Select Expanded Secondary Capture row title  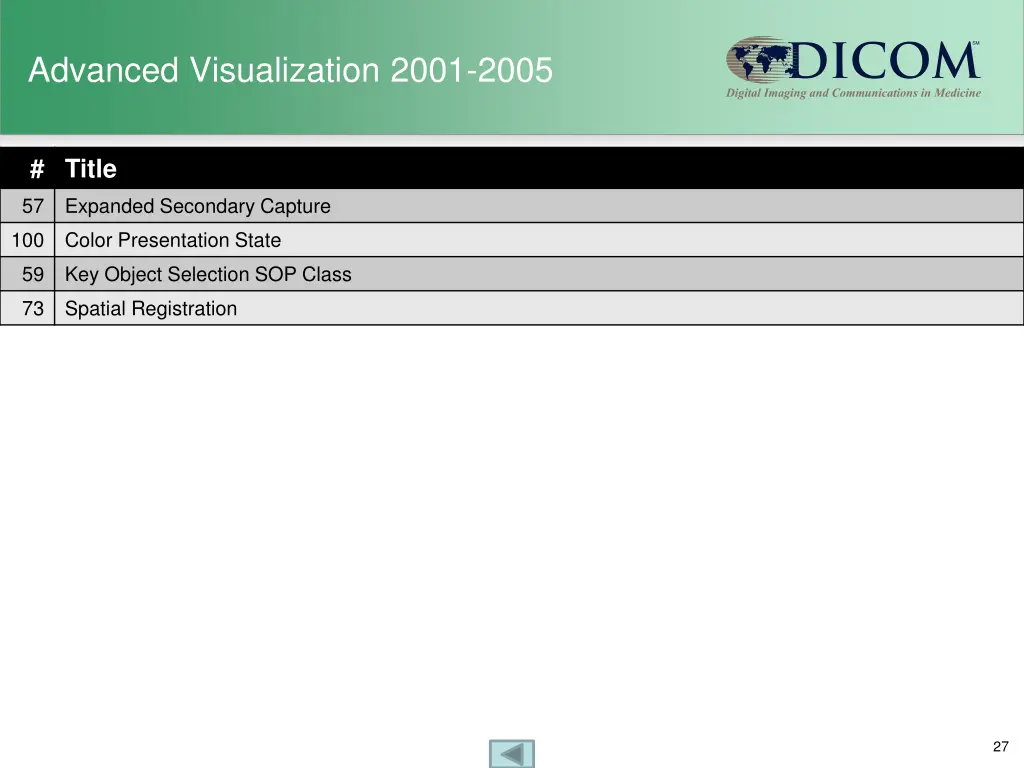(x=197, y=207)
